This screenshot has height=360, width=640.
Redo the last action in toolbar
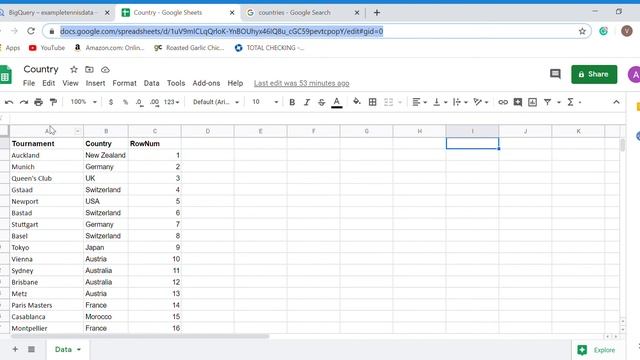24,102
